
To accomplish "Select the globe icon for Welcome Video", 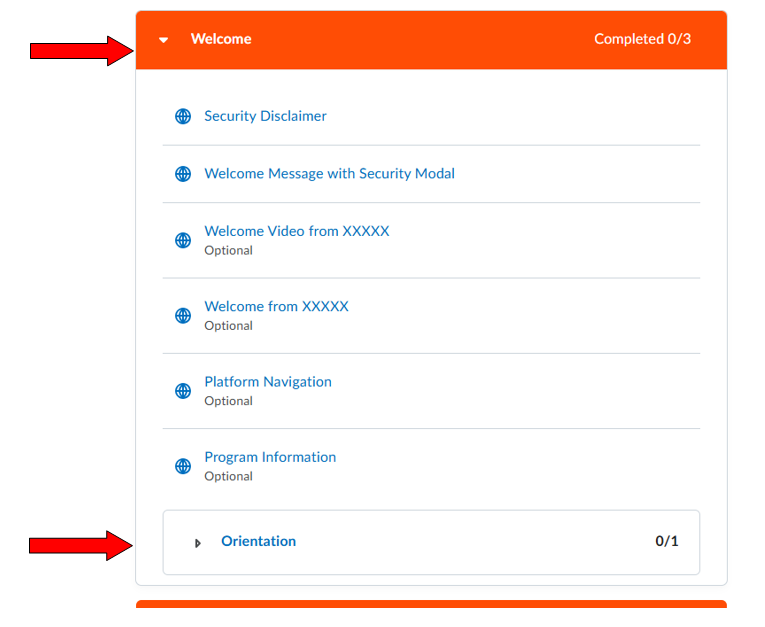I will (183, 240).
